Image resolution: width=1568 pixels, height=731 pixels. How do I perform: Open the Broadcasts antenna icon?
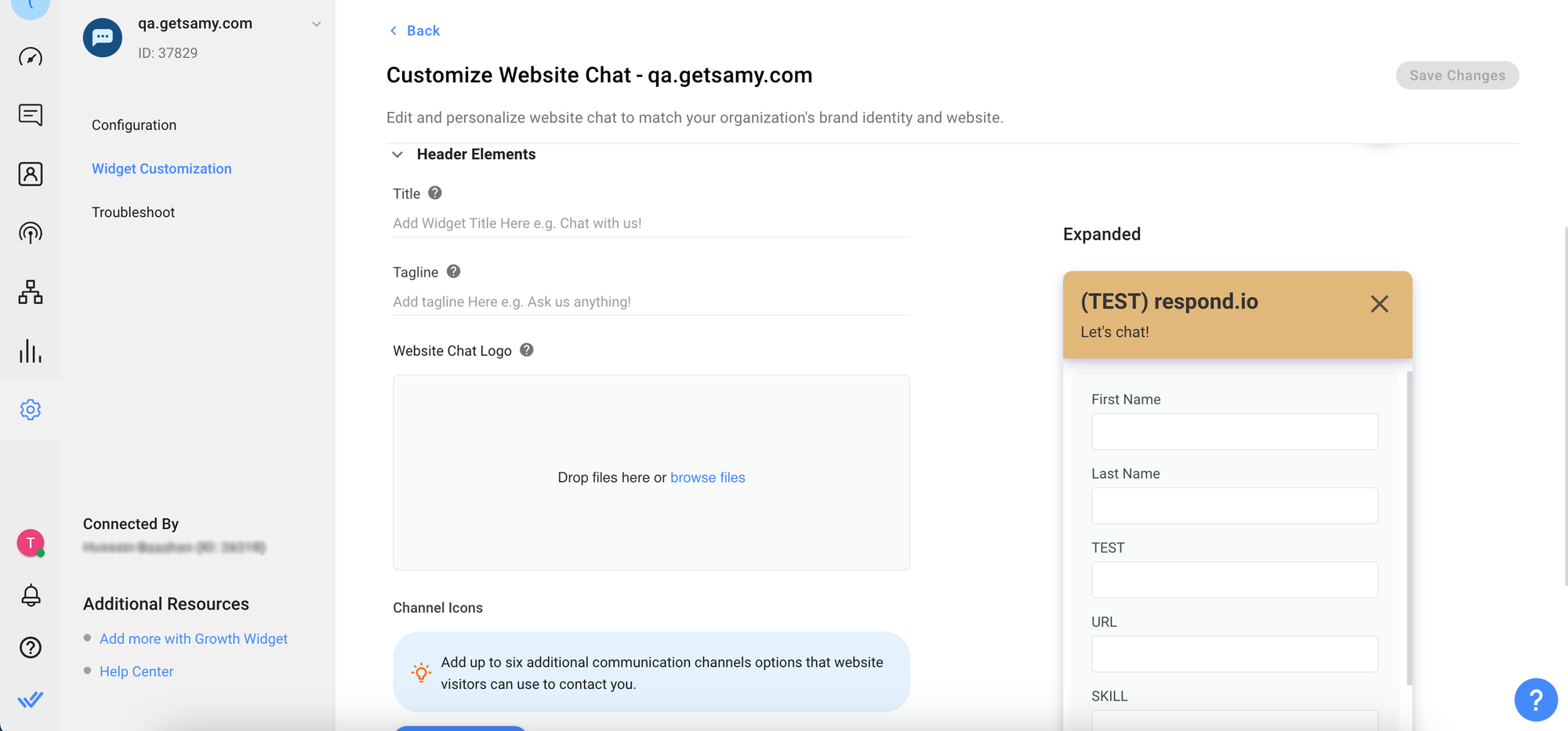31,233
